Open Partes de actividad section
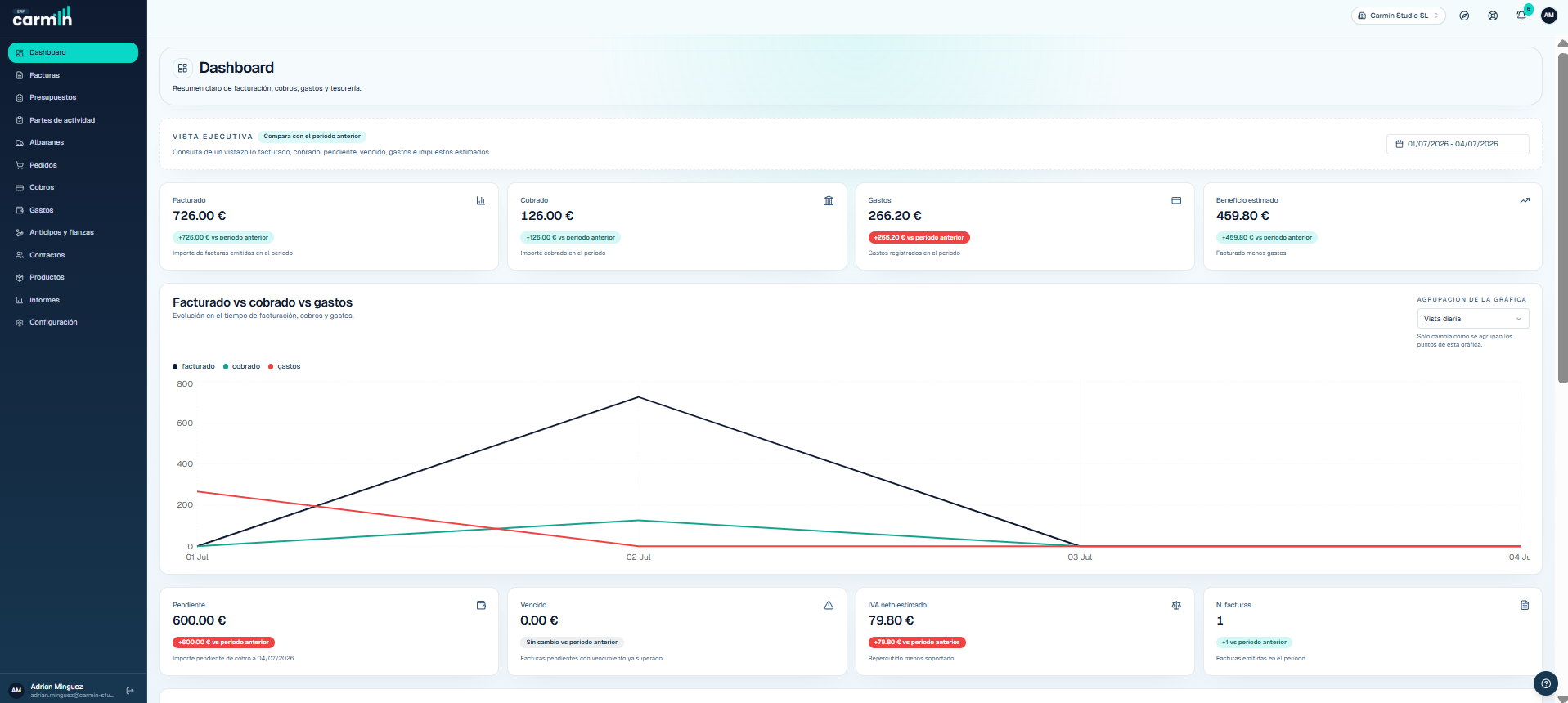The image size is (1568, 703). pyautogui.click(x=73, y=120)
